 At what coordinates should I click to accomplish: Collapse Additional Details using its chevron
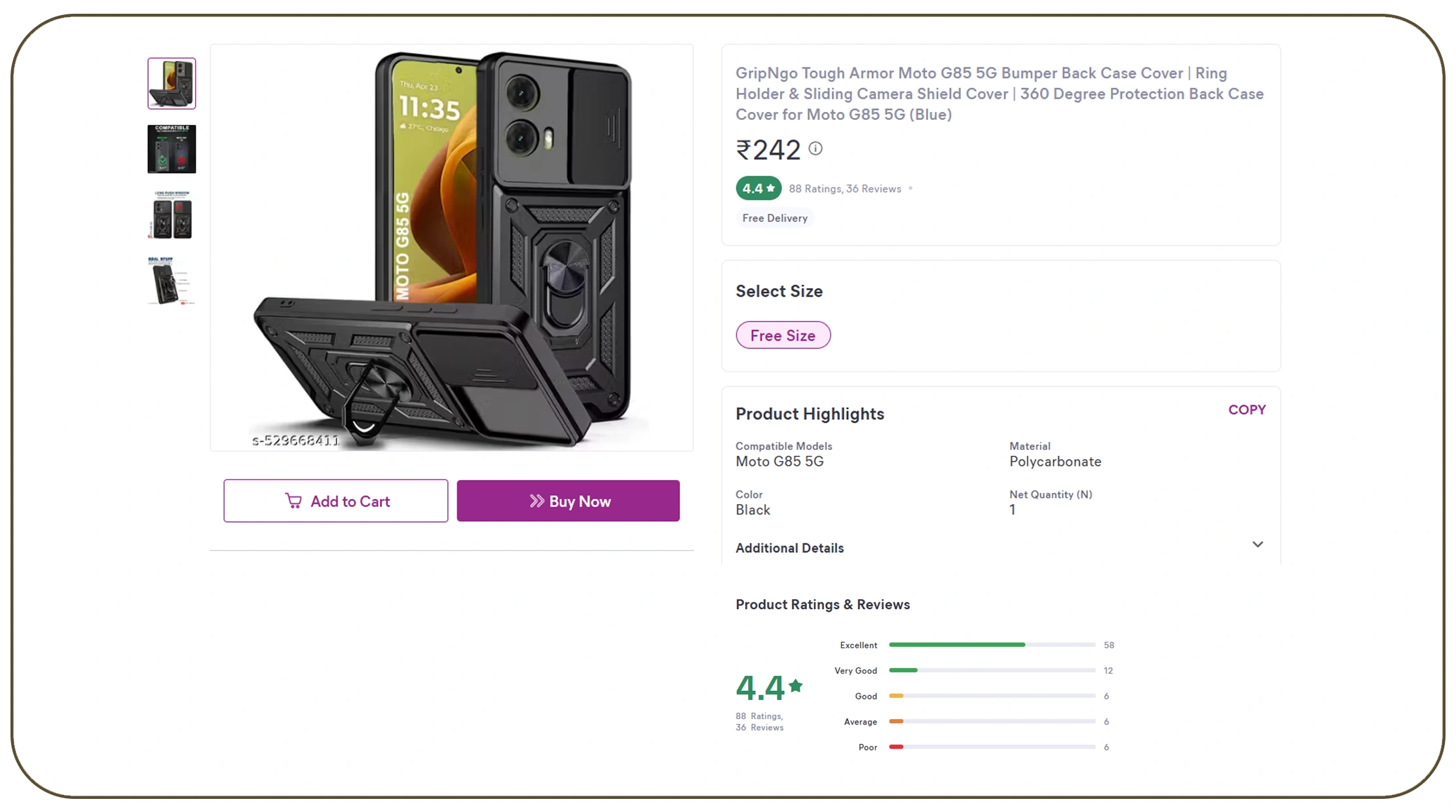click(x=1258, y=544)
